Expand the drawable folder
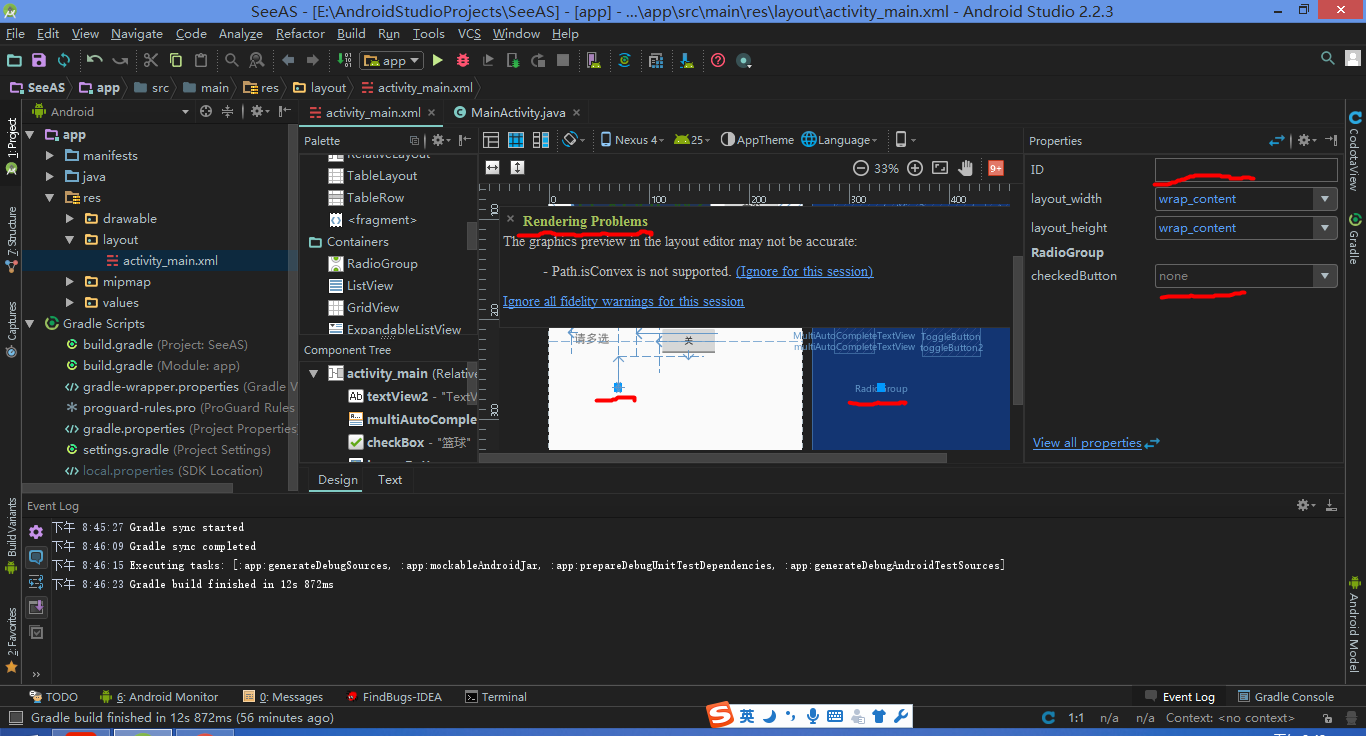 [x=70, y=219]
